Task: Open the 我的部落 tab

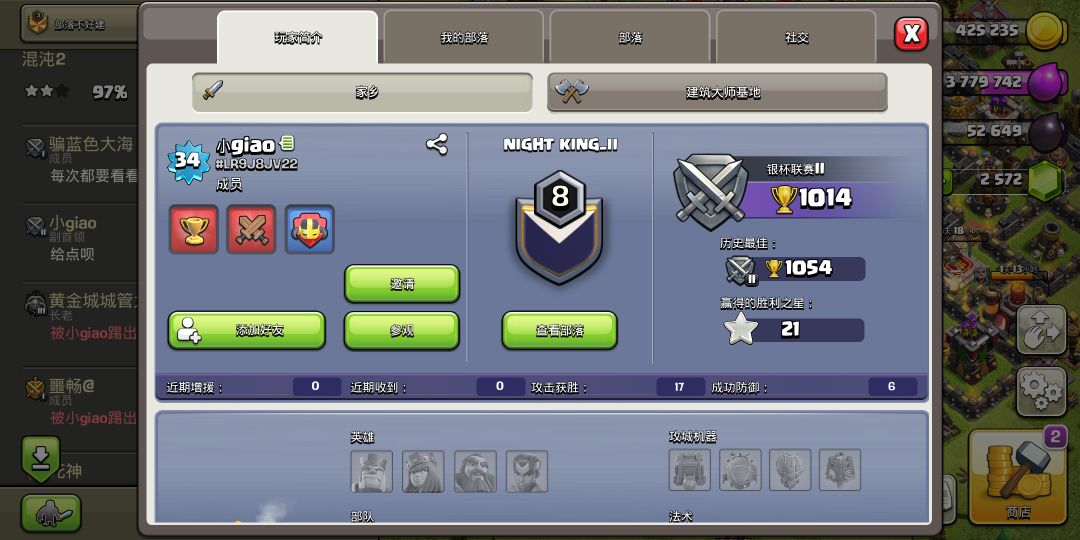Action: coord(464,38)
